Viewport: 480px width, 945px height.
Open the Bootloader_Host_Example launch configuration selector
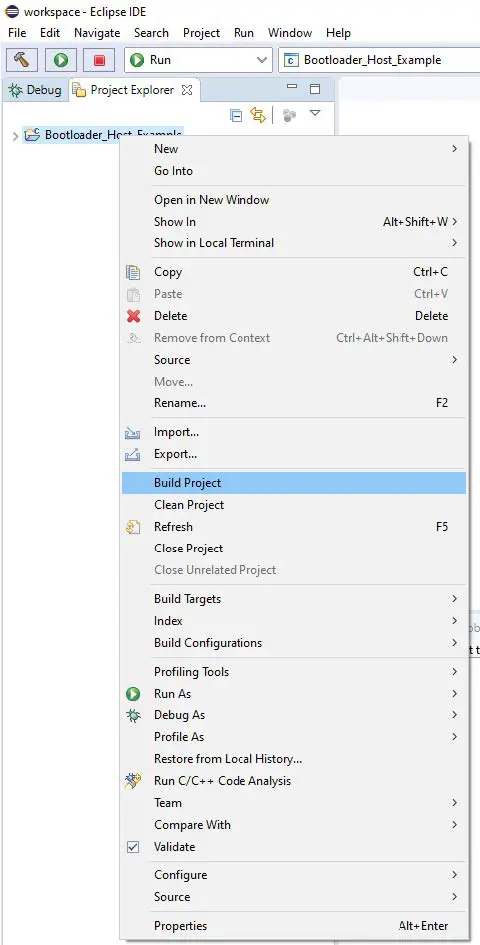[379, 60]
